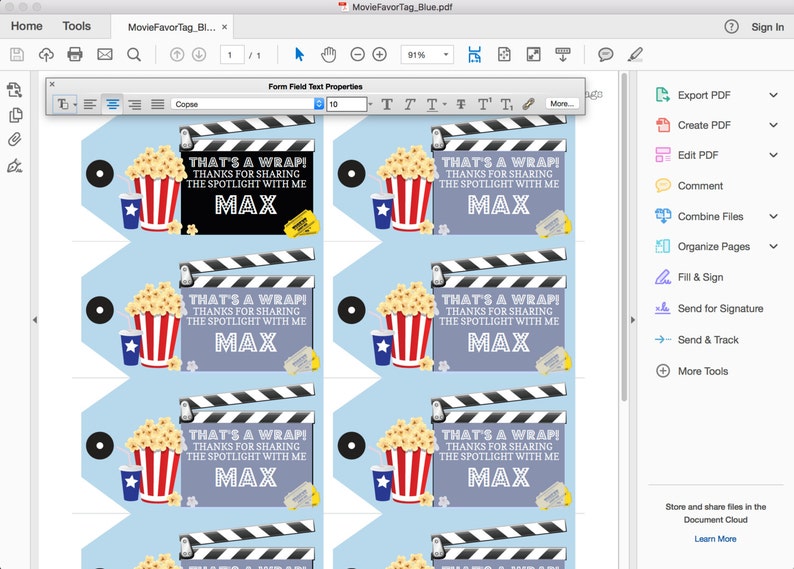Screen dimensions: 794x569
Task: Toggle superscript text style
Action: [484, 104]
